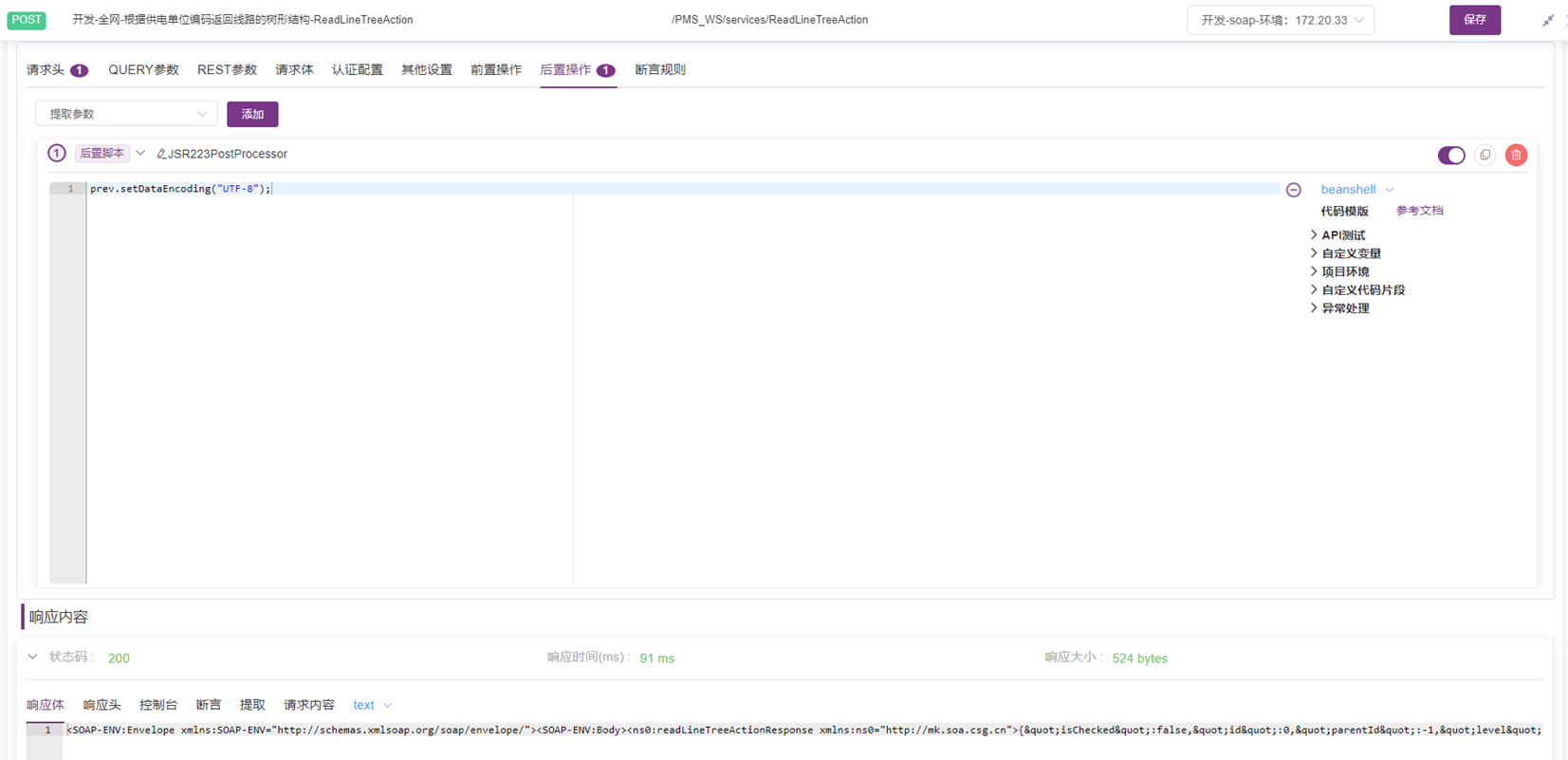
Task: Click the minus icon beside the code editor
Action: point(1293,190)
